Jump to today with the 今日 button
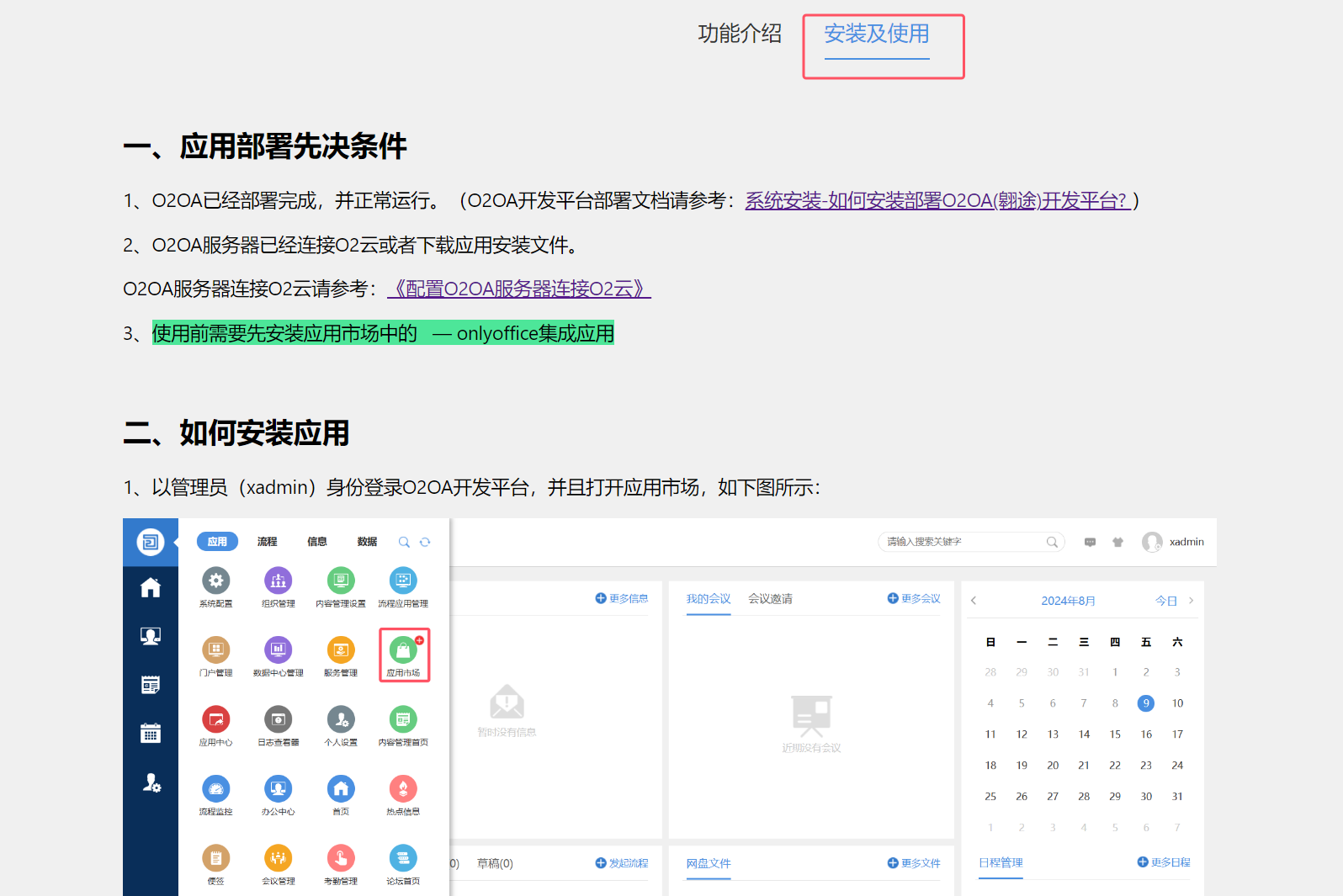The width and height of the screenshot is (1343, 896). click(1165, 601)
